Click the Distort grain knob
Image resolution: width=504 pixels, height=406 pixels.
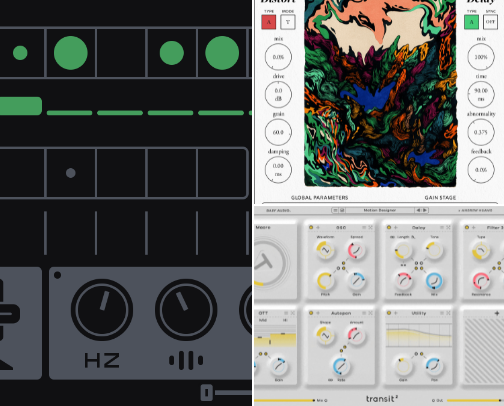pos(278,132)
